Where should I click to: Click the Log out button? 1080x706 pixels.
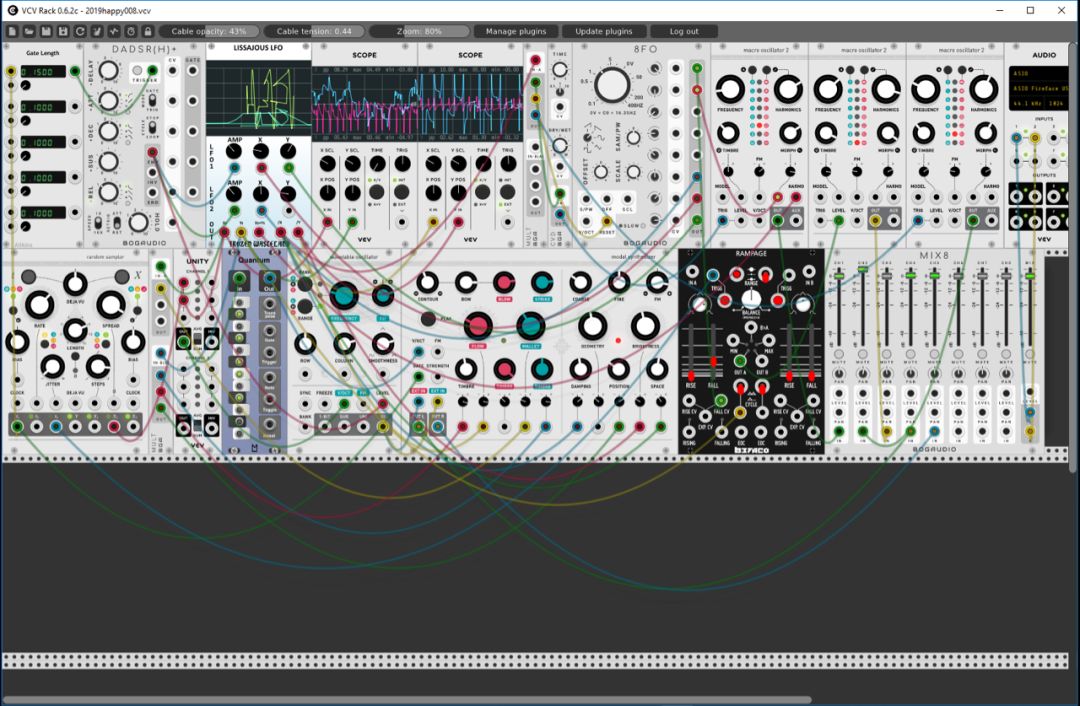pyautogui.click(x=684, y=31)
